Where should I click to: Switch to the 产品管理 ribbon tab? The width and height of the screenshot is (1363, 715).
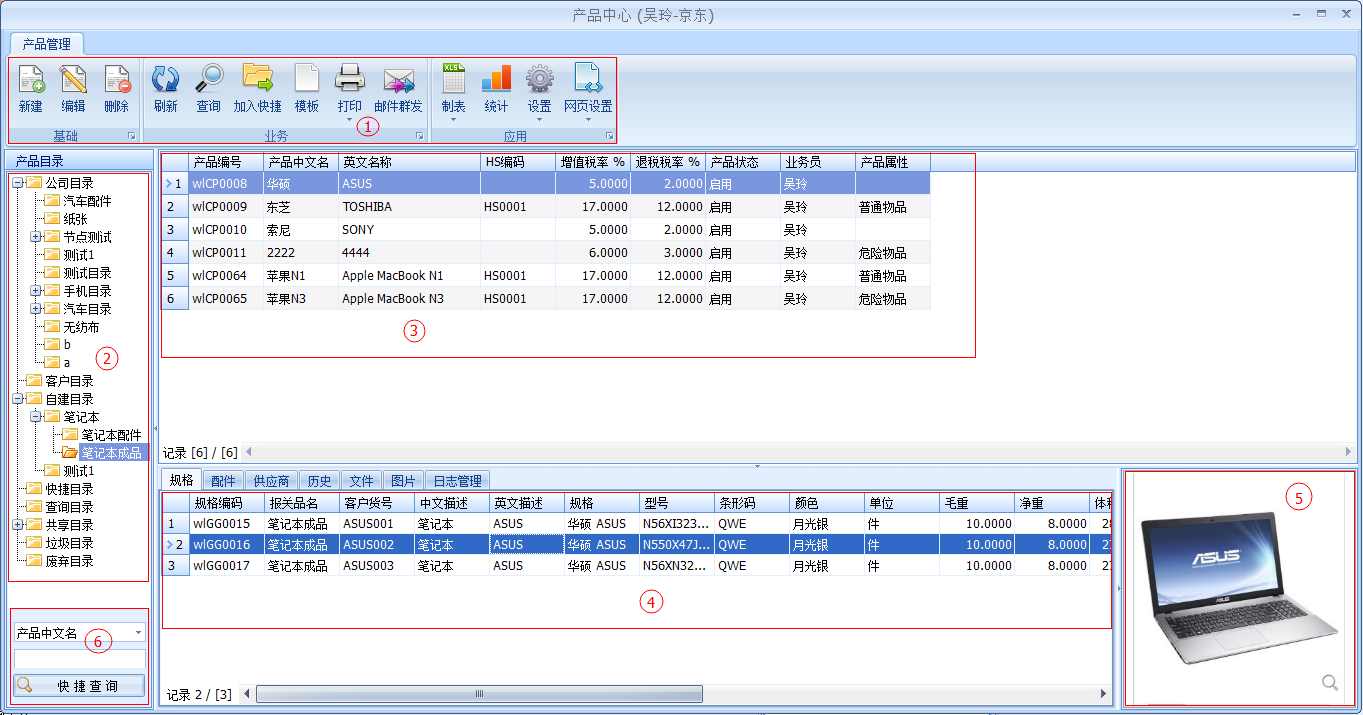pos(47,44)
